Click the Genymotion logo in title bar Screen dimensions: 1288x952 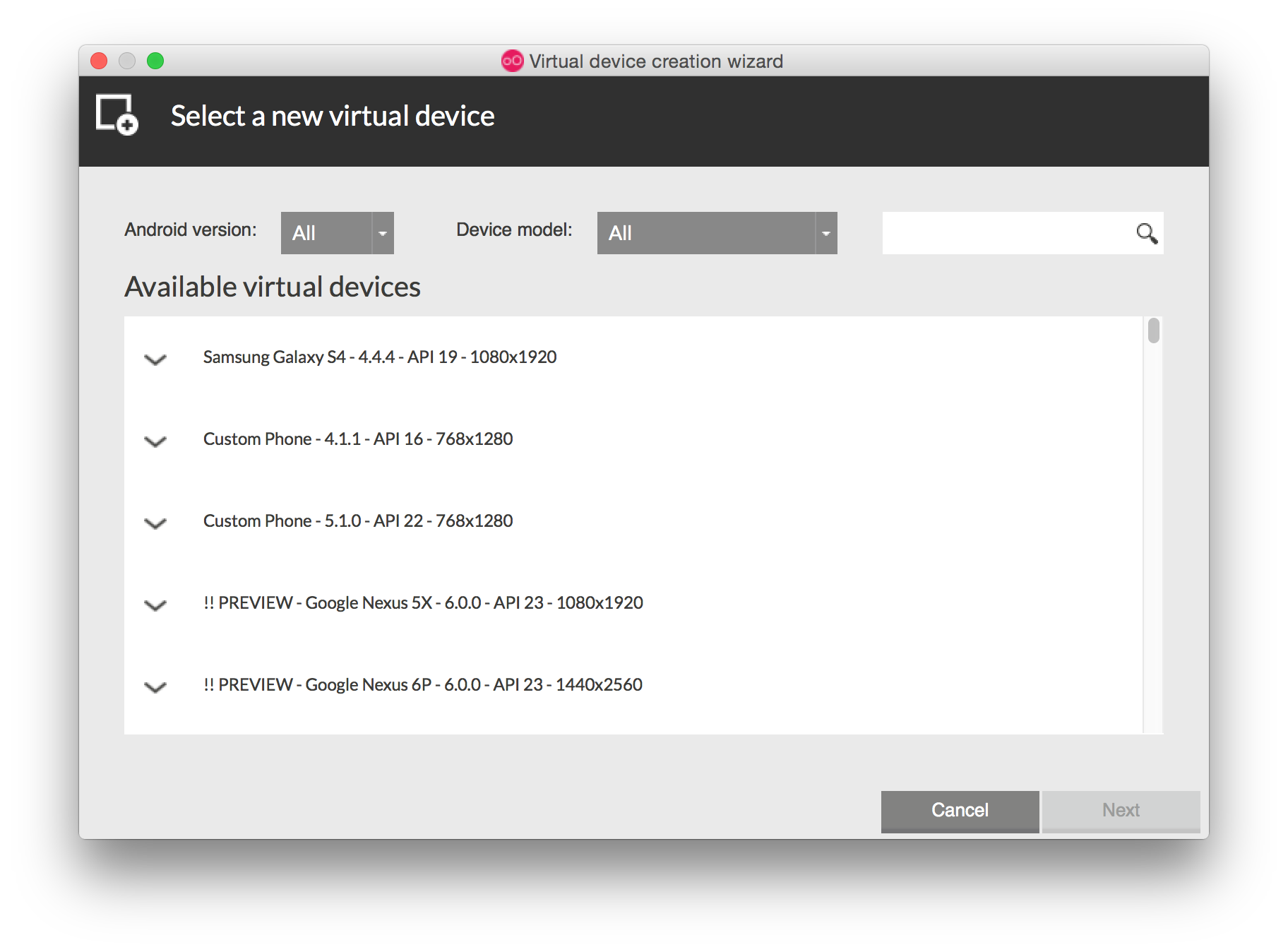point(512,61)
